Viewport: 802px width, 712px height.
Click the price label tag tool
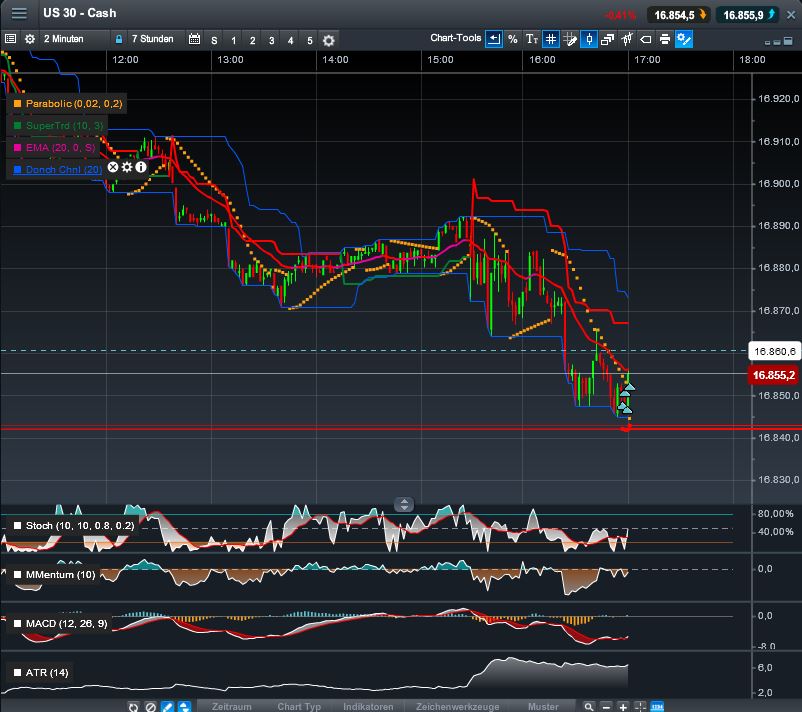click(x=646, y=39)
